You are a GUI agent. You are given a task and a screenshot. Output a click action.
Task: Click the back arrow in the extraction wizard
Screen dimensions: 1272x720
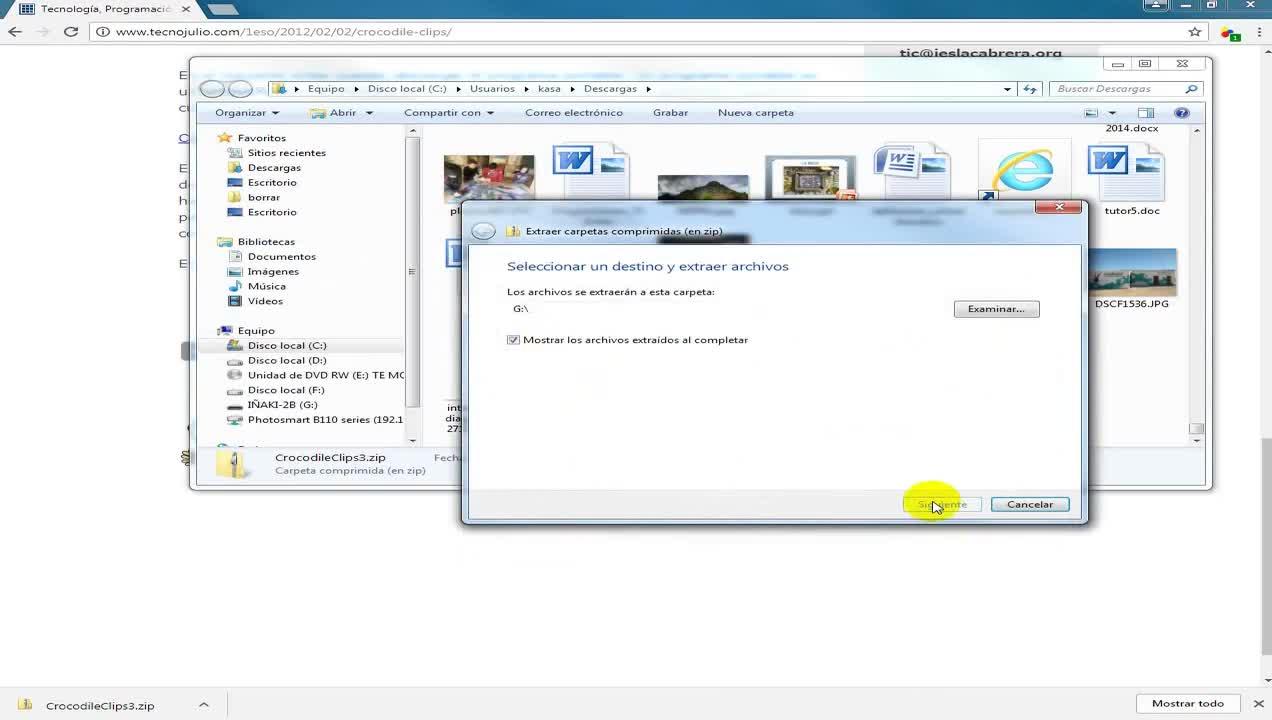tap(484, 231)
